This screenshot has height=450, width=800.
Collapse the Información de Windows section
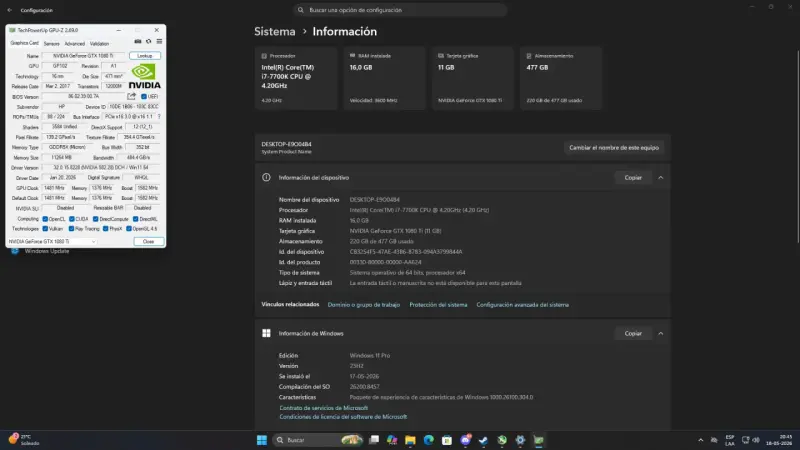(x=661, y=333)
